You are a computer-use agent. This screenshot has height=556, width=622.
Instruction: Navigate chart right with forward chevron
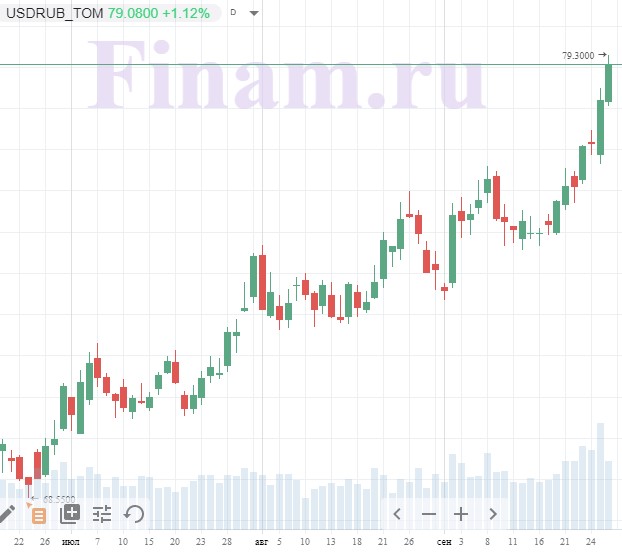point(493,514)
